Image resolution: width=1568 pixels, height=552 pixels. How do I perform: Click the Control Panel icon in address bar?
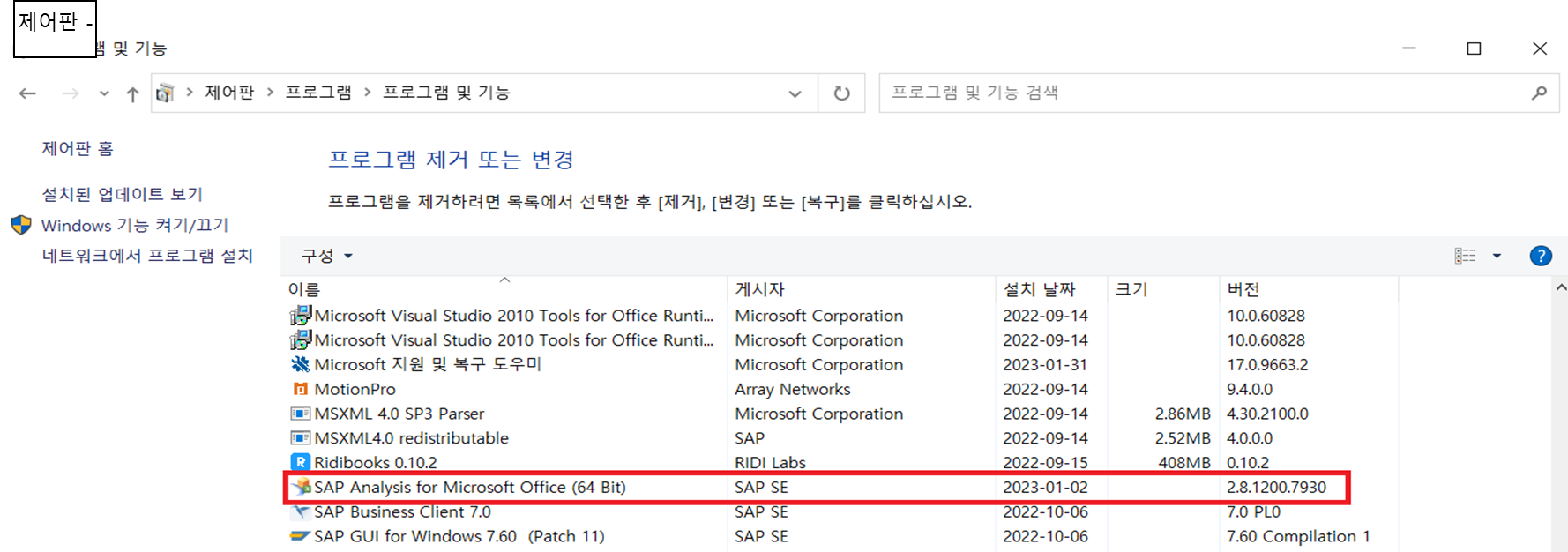point(165,93)
